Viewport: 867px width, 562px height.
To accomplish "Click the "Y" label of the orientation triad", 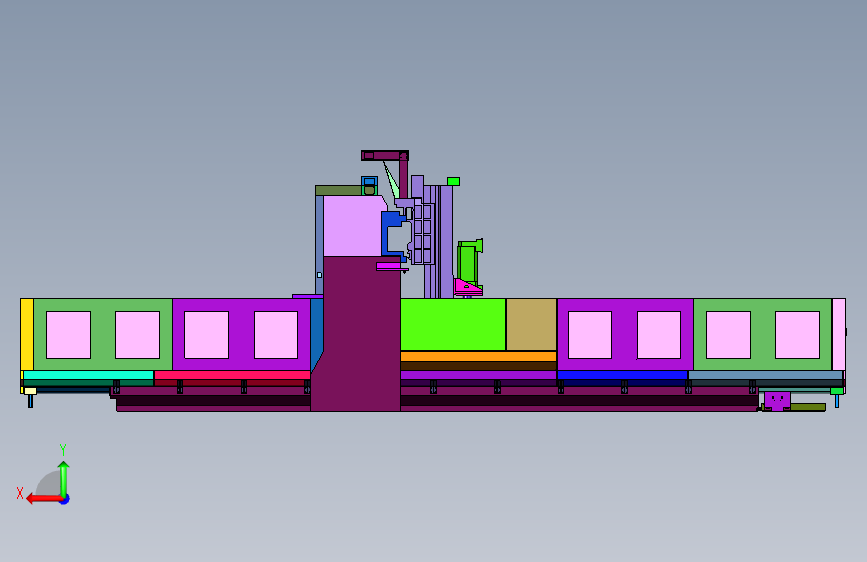I will [x=63, y=449].
